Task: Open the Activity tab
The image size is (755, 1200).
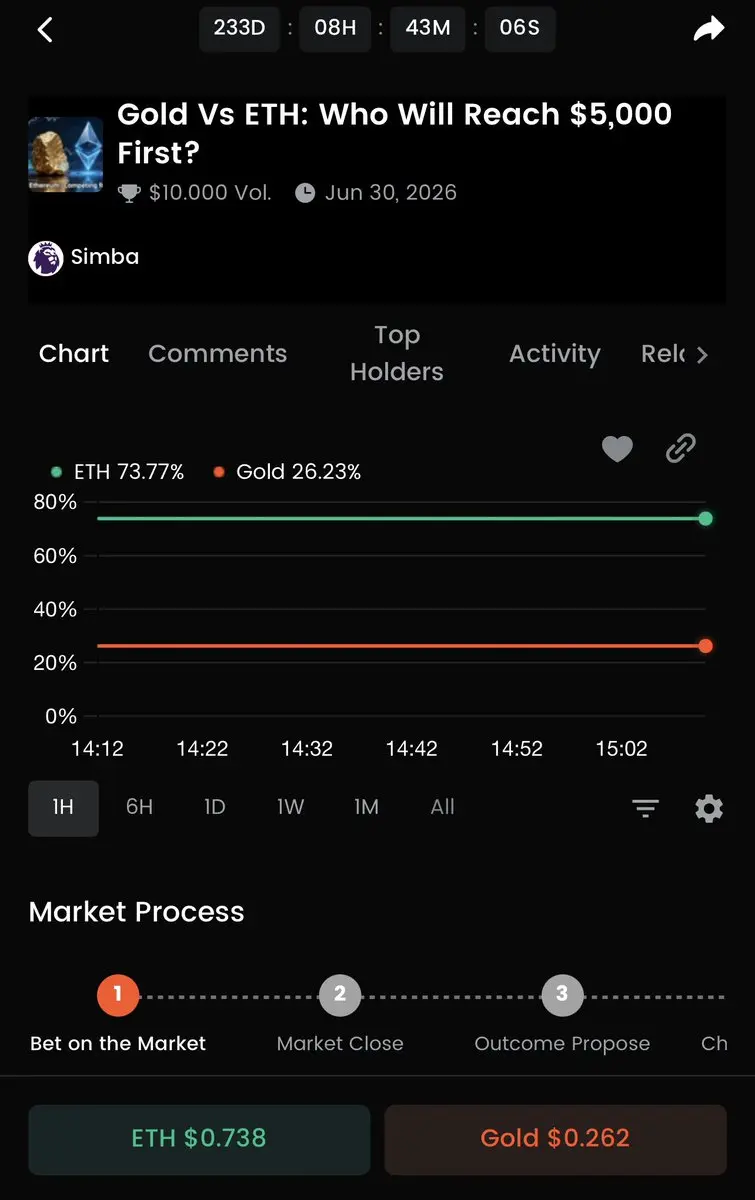Action: point(554,354)
